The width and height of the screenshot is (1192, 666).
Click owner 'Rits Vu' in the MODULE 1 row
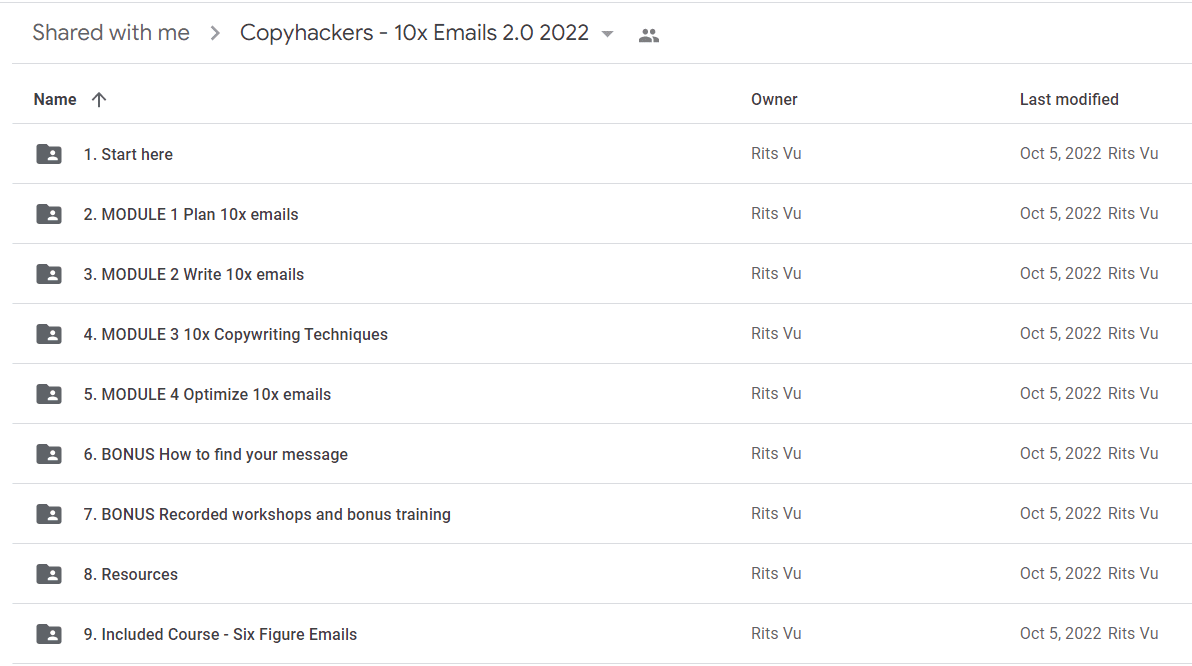(776, 214)
